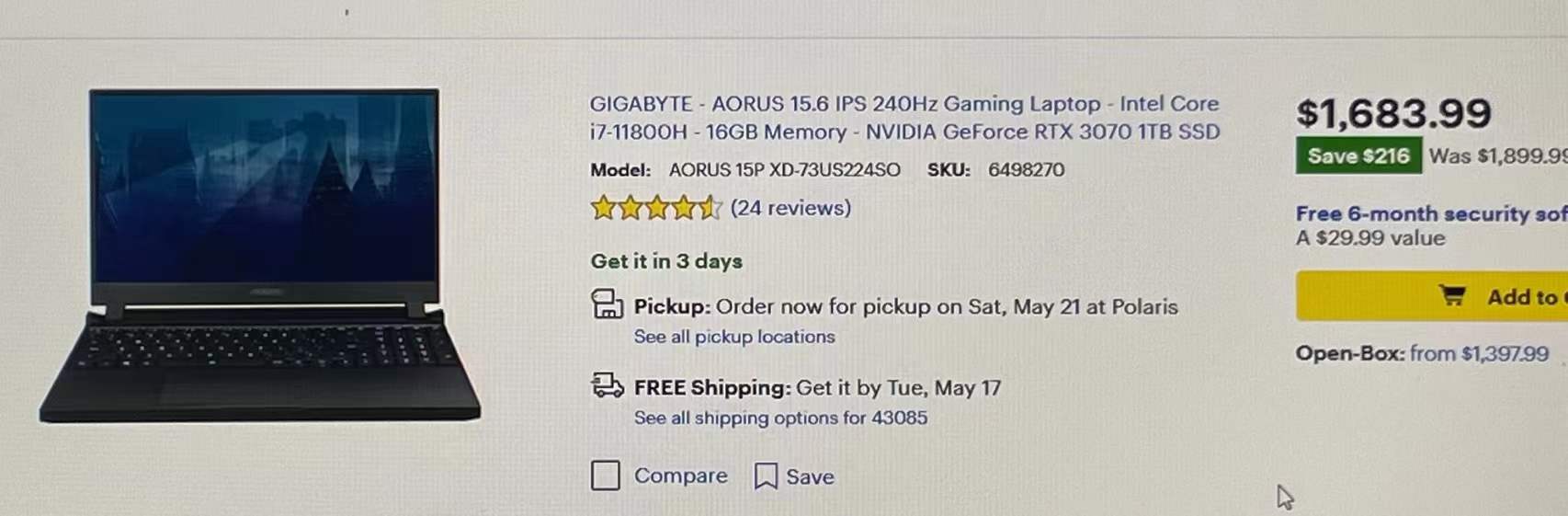Open the free 6-month security software offer
Viewport: 1568px width, 516px height.
[1431, 213]
